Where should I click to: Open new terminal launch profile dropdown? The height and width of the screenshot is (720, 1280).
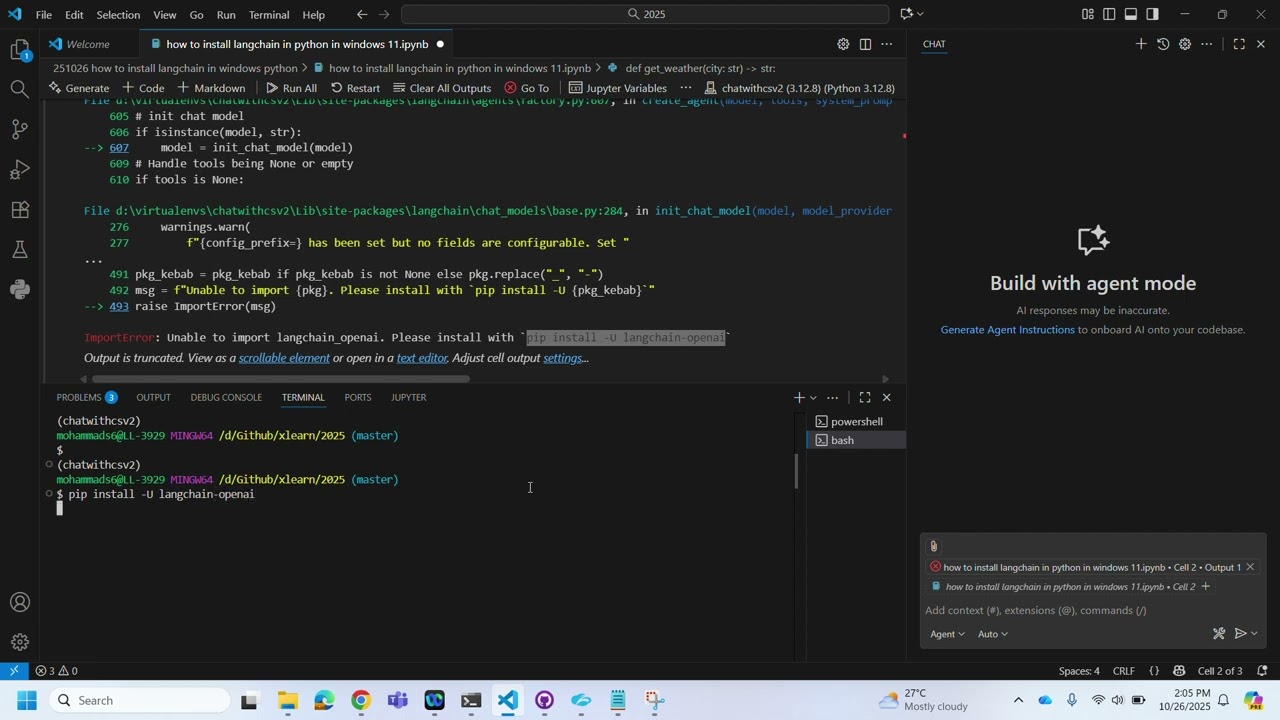click(813, 397)
